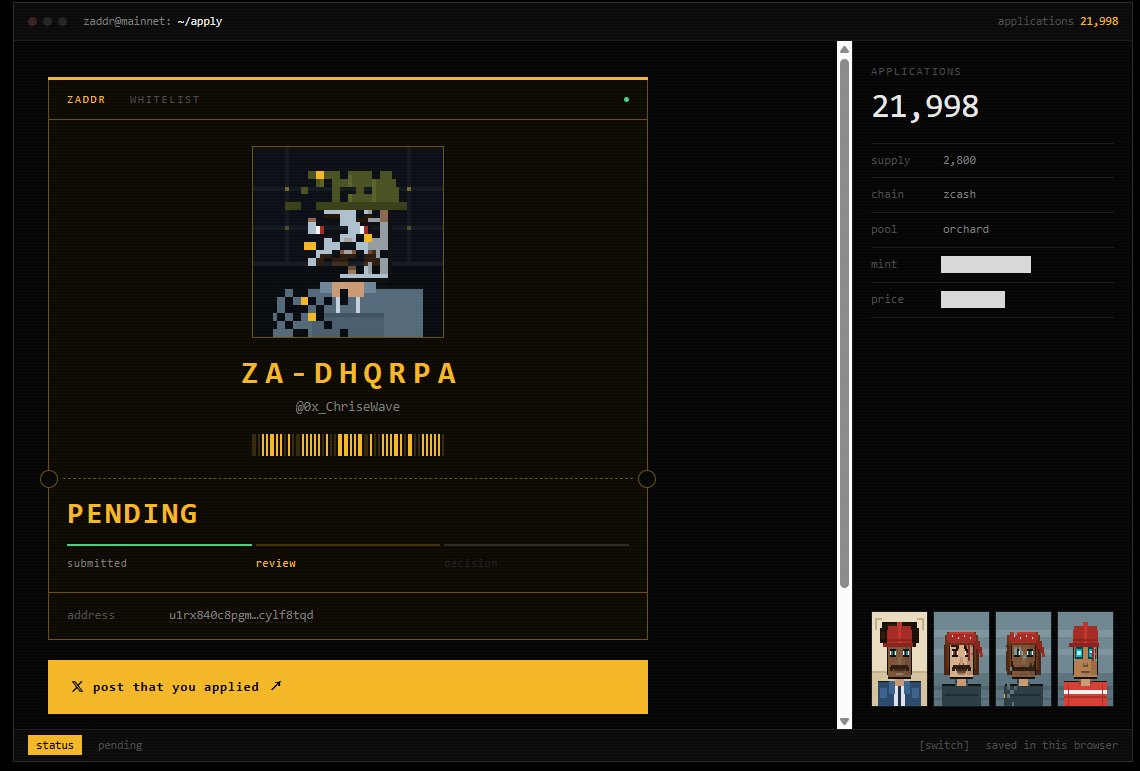Select the WHITELIST tab on the card
The image size is (1140, 771).
(x=164, y=100)
